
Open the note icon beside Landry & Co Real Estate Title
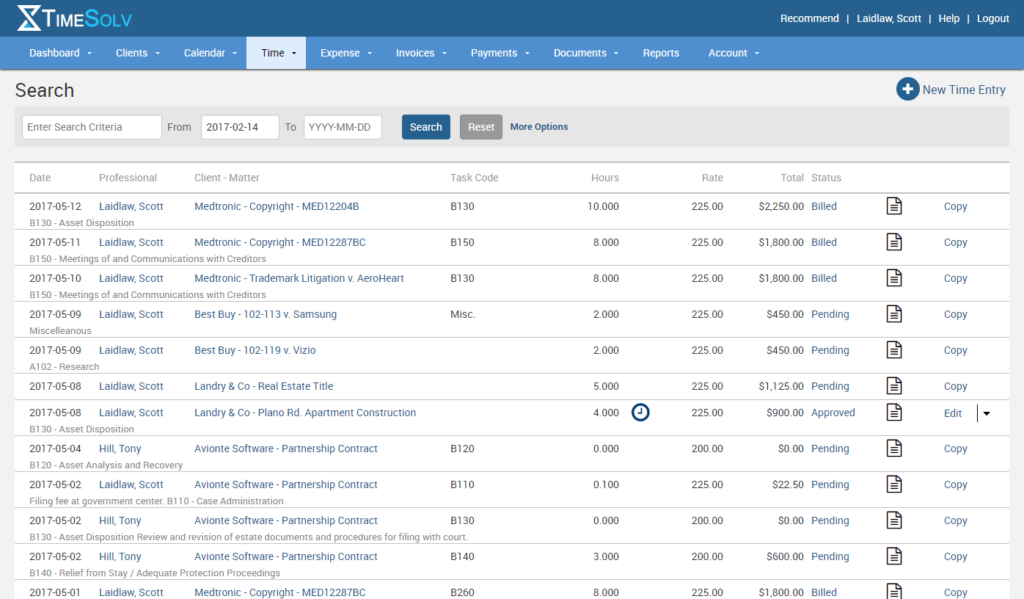tap(893, 386)
